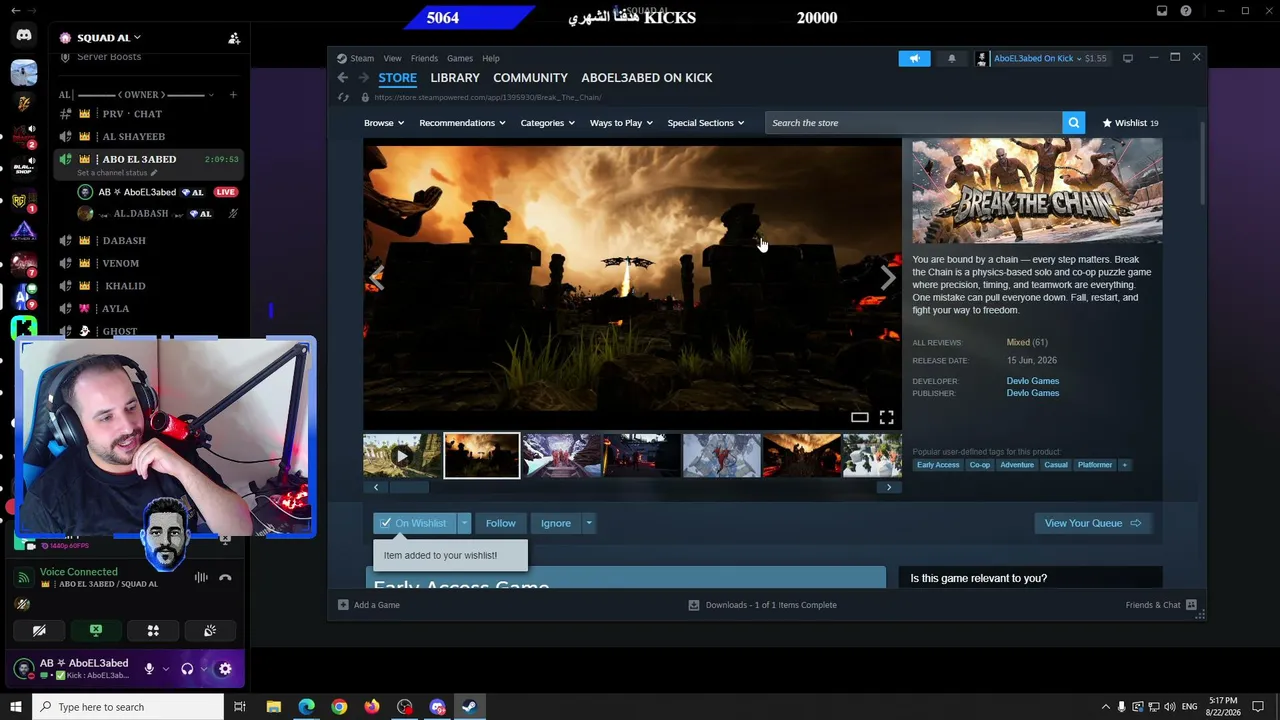Open Windows taskbar search box
The height and width of the screenshot is (720, 1280).
(x=128, y=707)
